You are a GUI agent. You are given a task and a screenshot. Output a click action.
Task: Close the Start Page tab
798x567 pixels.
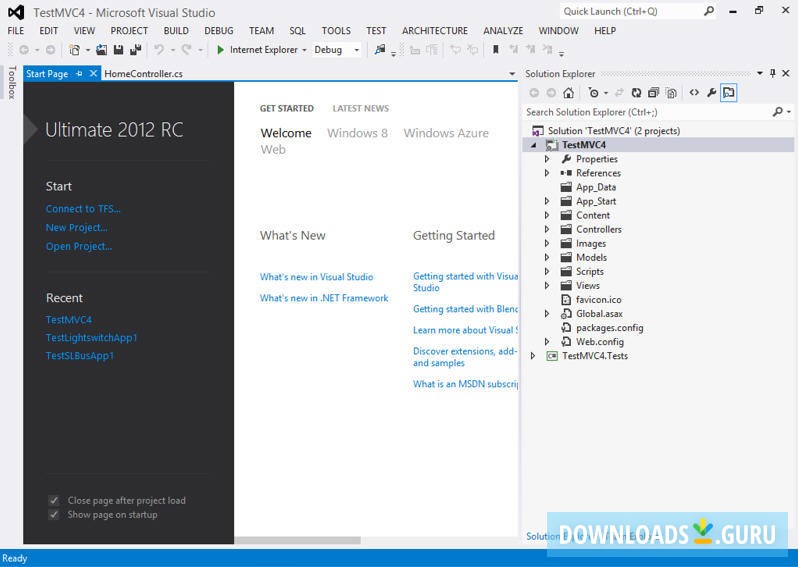click(93, 74)
